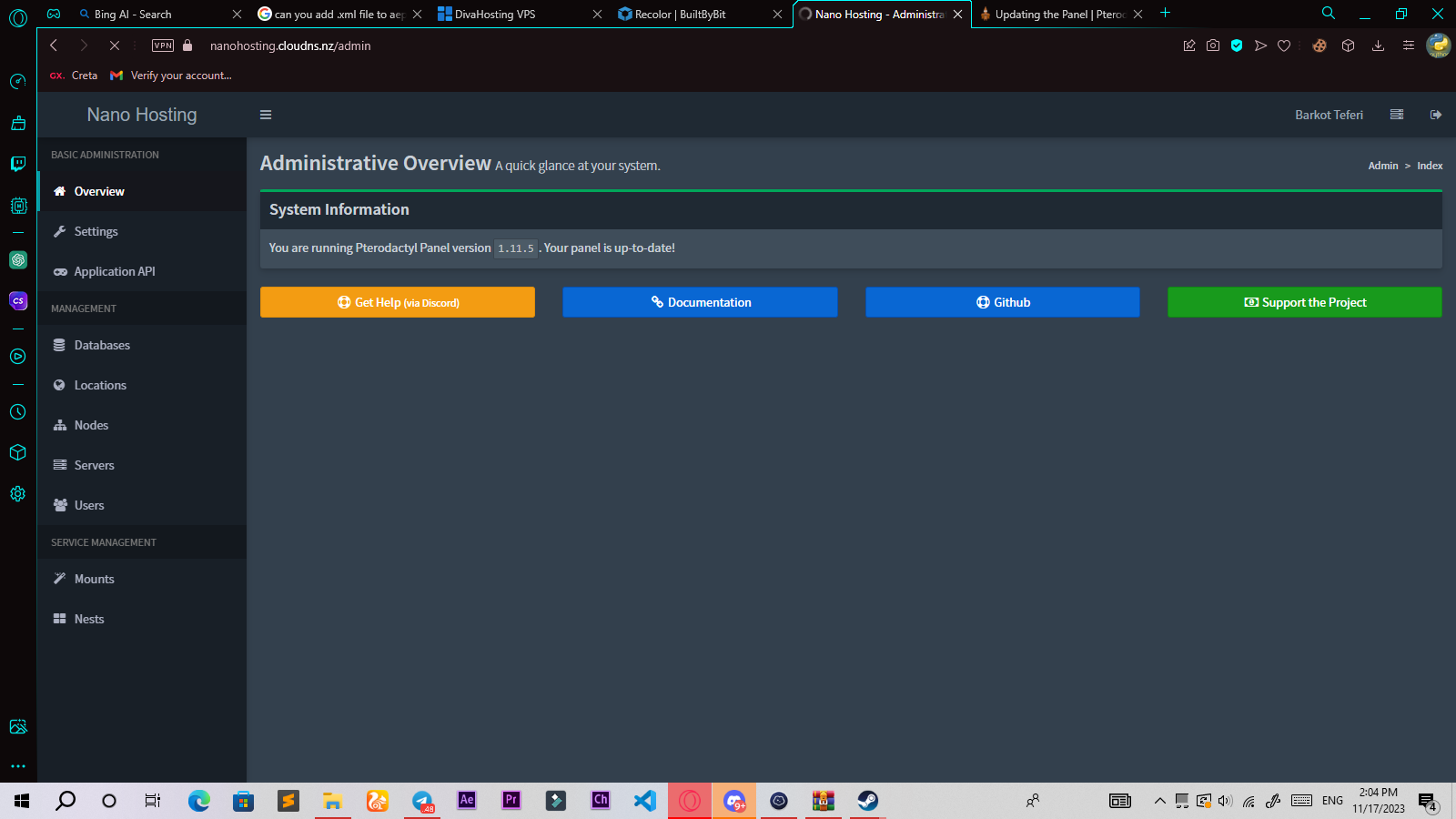Show hidden system tray icons

tap(1159, 801)
